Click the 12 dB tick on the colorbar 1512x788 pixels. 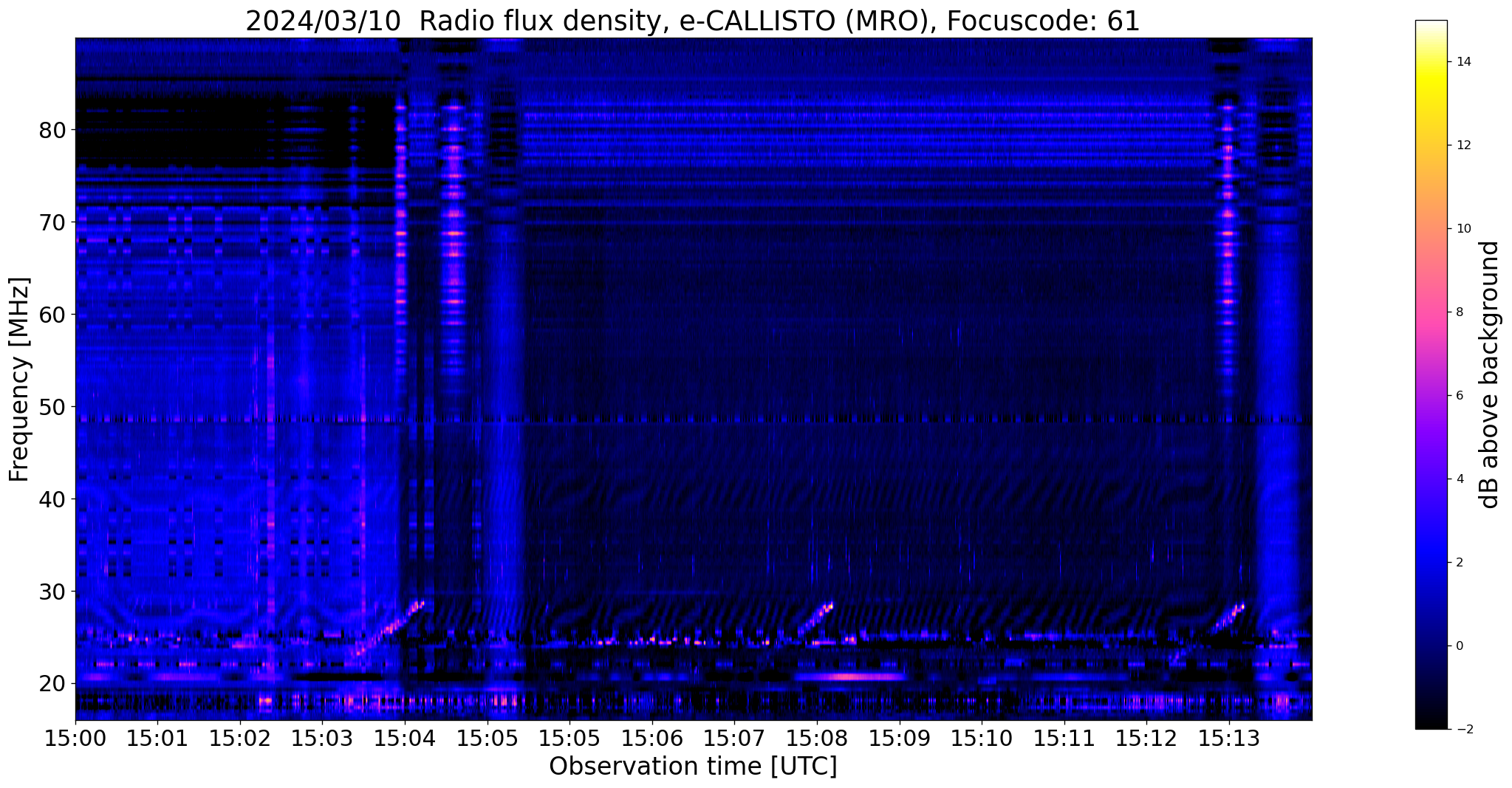(x=1463, y=145)
